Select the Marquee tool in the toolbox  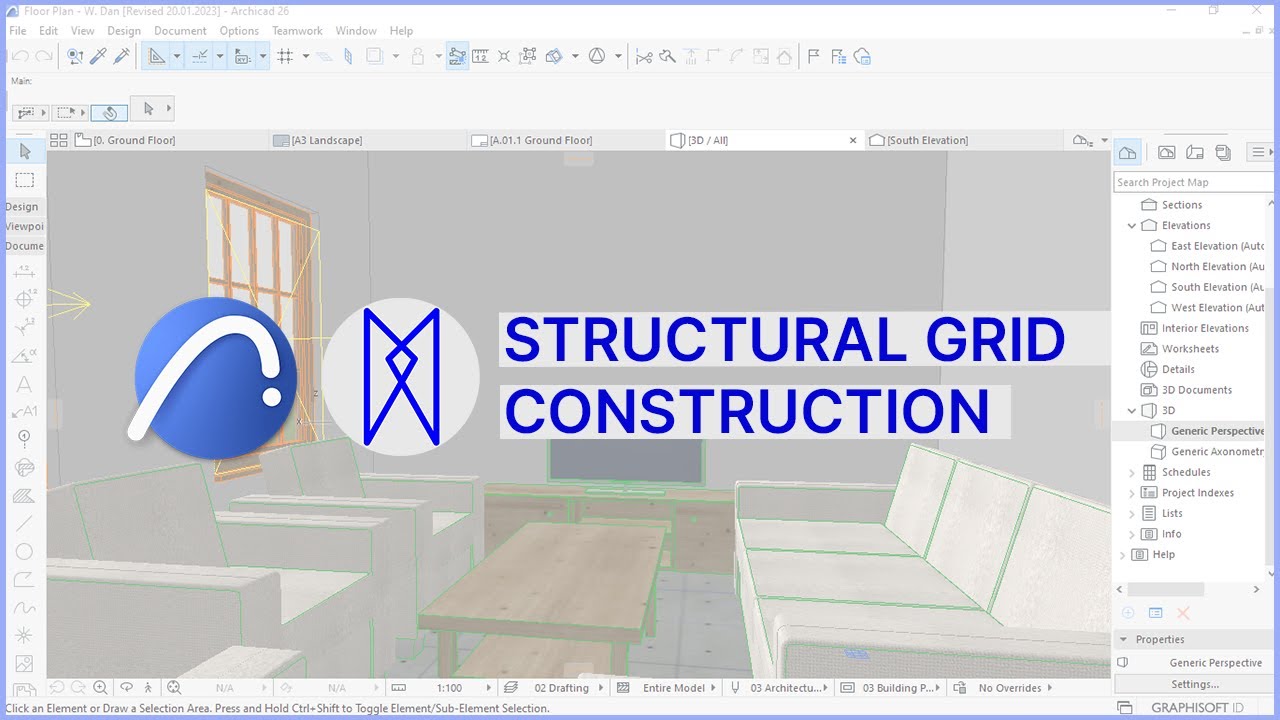pos(25,180)
